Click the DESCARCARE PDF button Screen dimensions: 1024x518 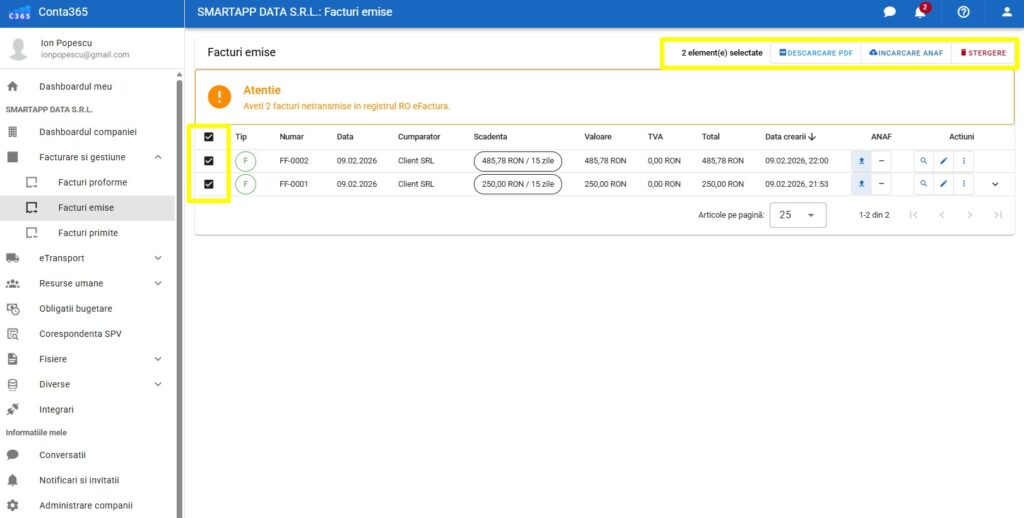(816, 52)
